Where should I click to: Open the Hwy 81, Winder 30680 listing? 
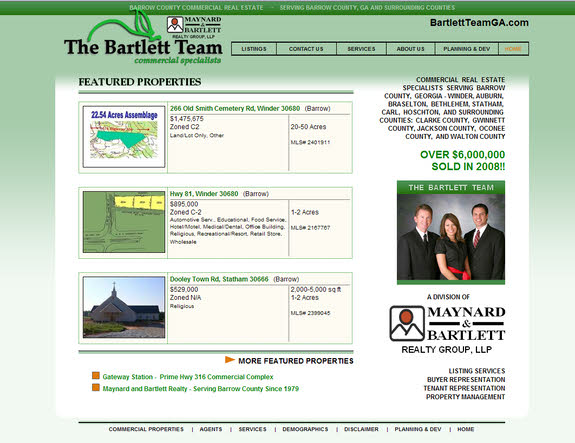pyautogui.click(x=204, y=194)
